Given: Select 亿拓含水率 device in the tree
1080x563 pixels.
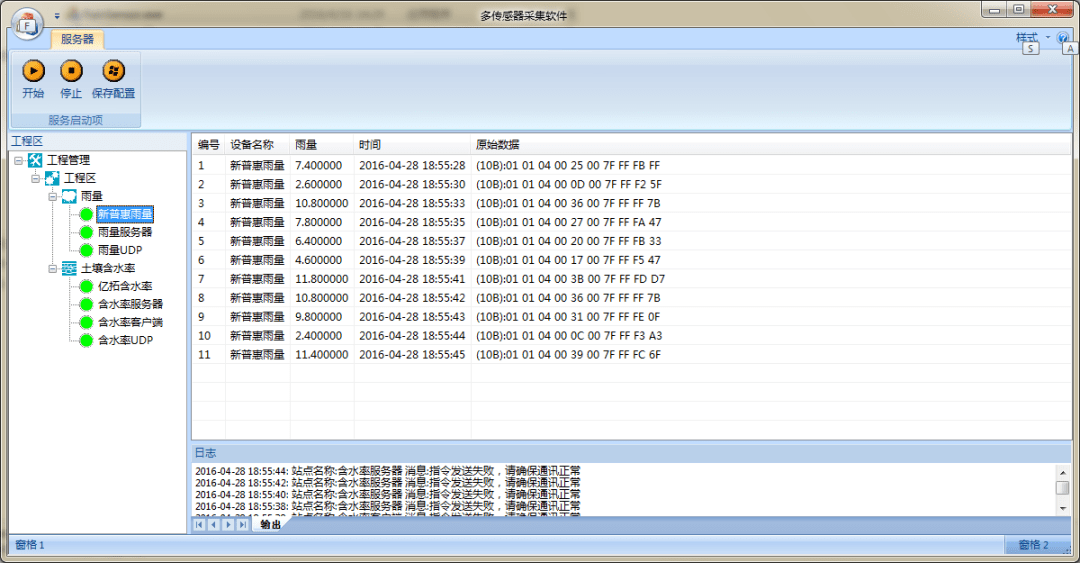Looking at the screenshot, I should coord(125,286).
